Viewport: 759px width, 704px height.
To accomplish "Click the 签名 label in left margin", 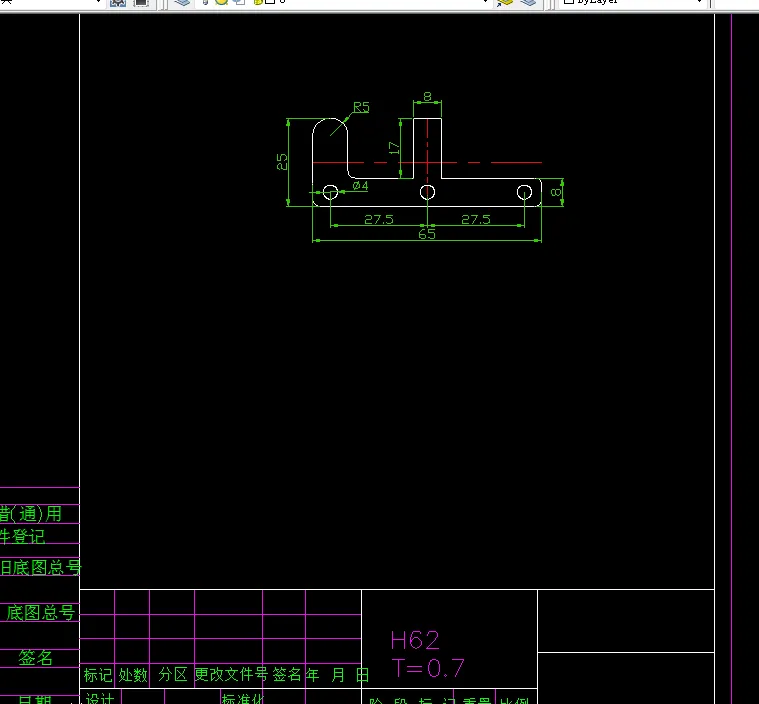I will click(x=35, y=658).
